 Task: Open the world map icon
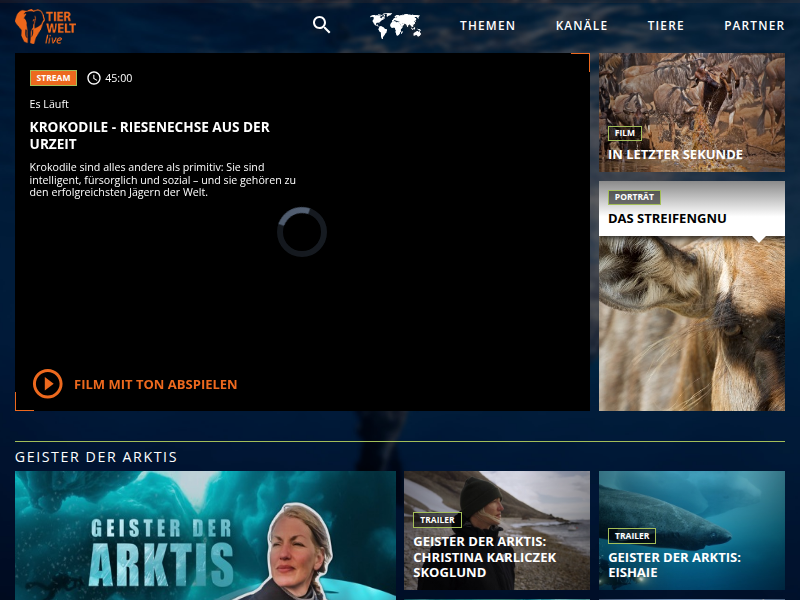[395, 26]
